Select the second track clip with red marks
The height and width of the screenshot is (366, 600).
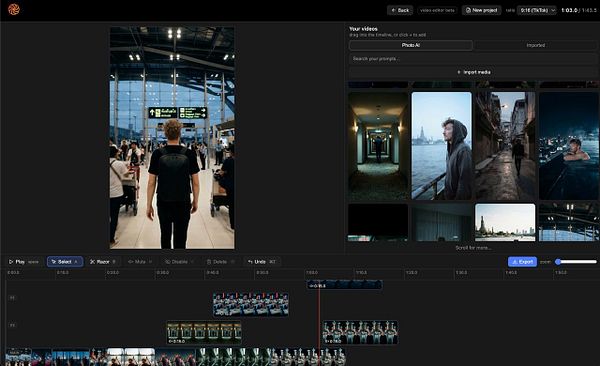click(251, 305)
